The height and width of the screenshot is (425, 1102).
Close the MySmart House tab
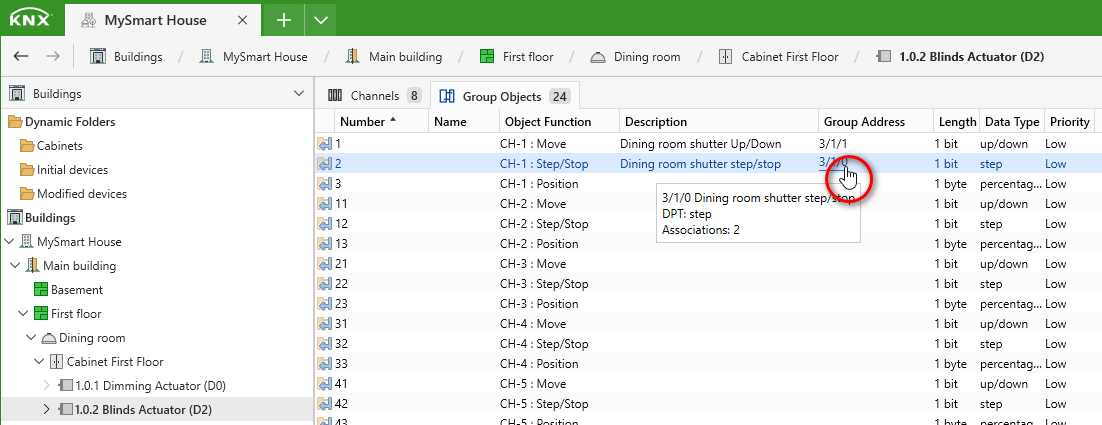[242, 20]
